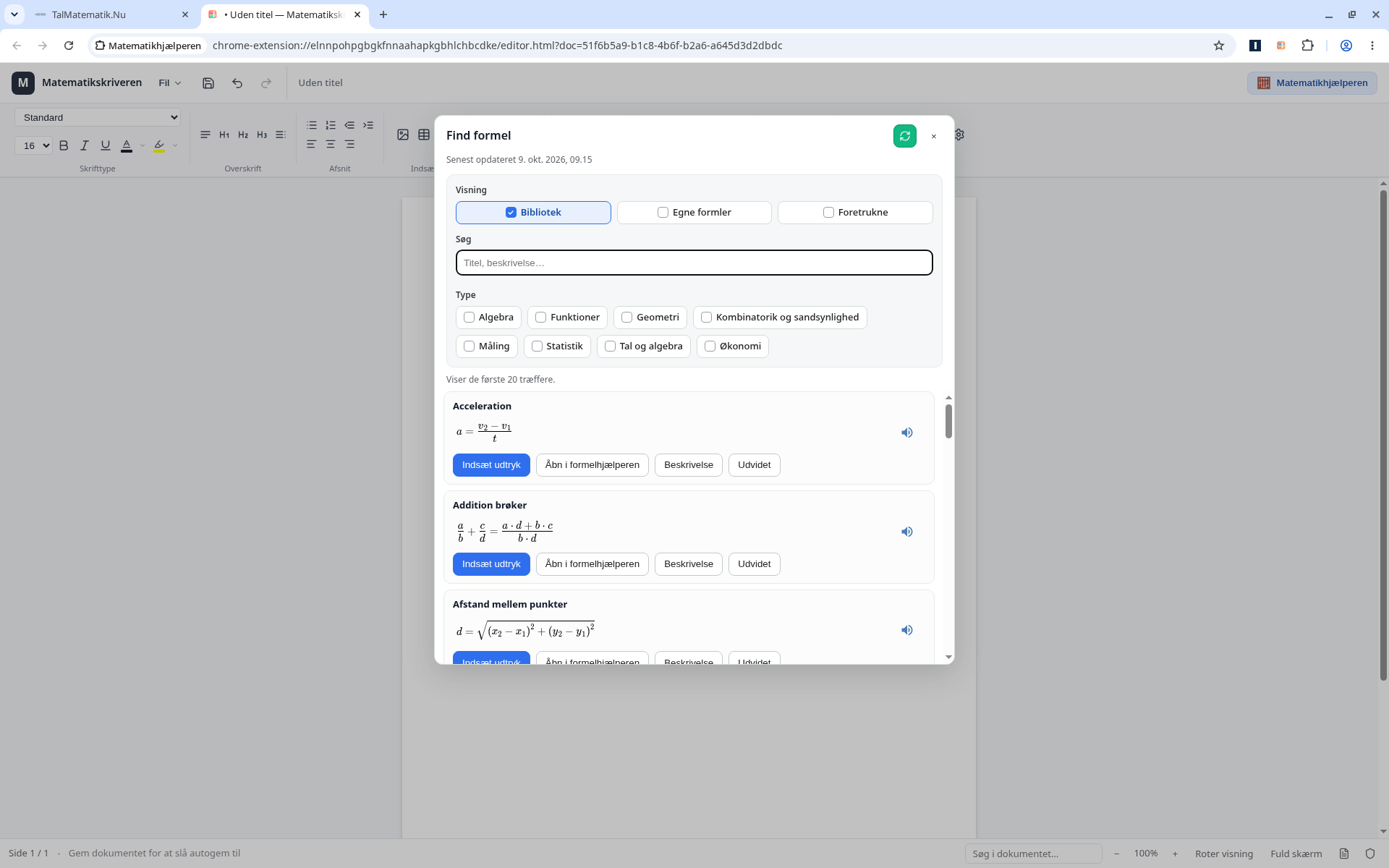Click the save document icon

[x=208, y=83]
